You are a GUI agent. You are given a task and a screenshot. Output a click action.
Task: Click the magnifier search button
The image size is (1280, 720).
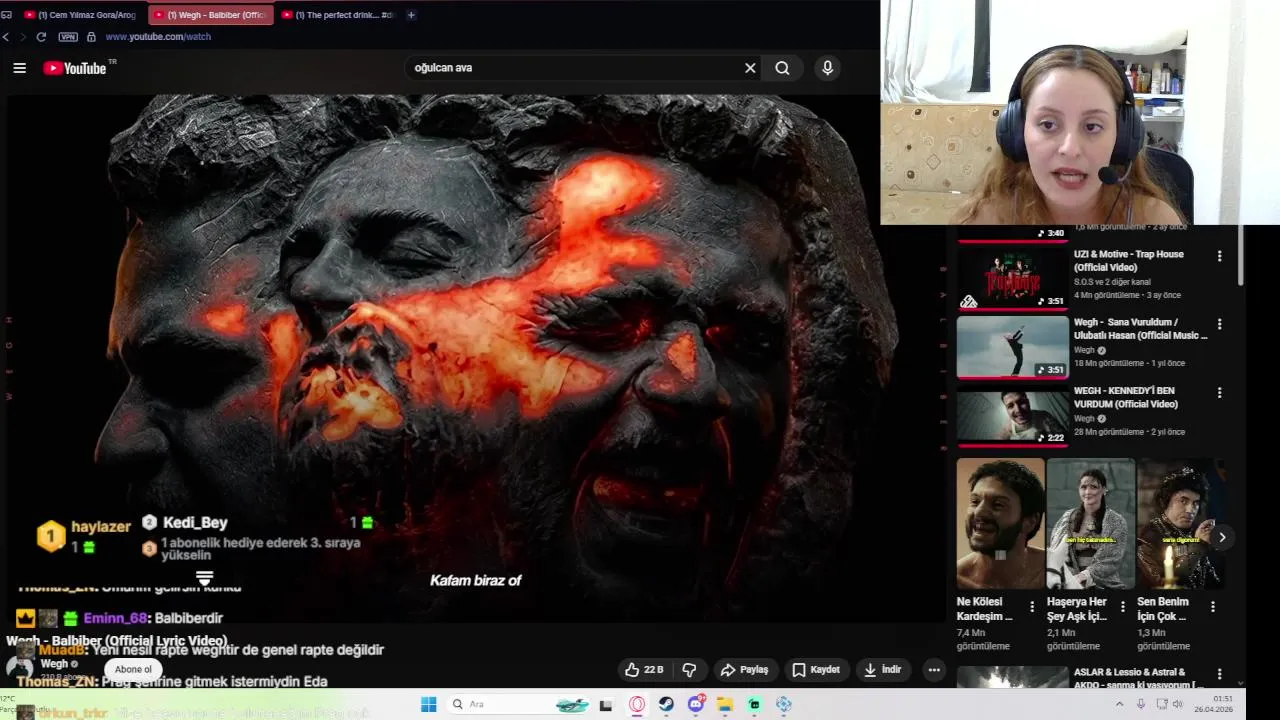782,68
